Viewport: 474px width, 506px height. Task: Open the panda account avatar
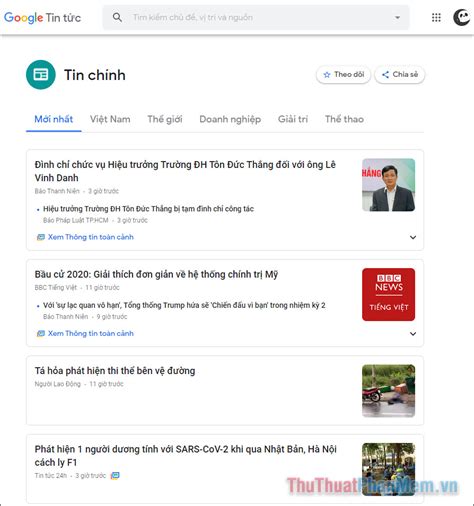point(462,17)
